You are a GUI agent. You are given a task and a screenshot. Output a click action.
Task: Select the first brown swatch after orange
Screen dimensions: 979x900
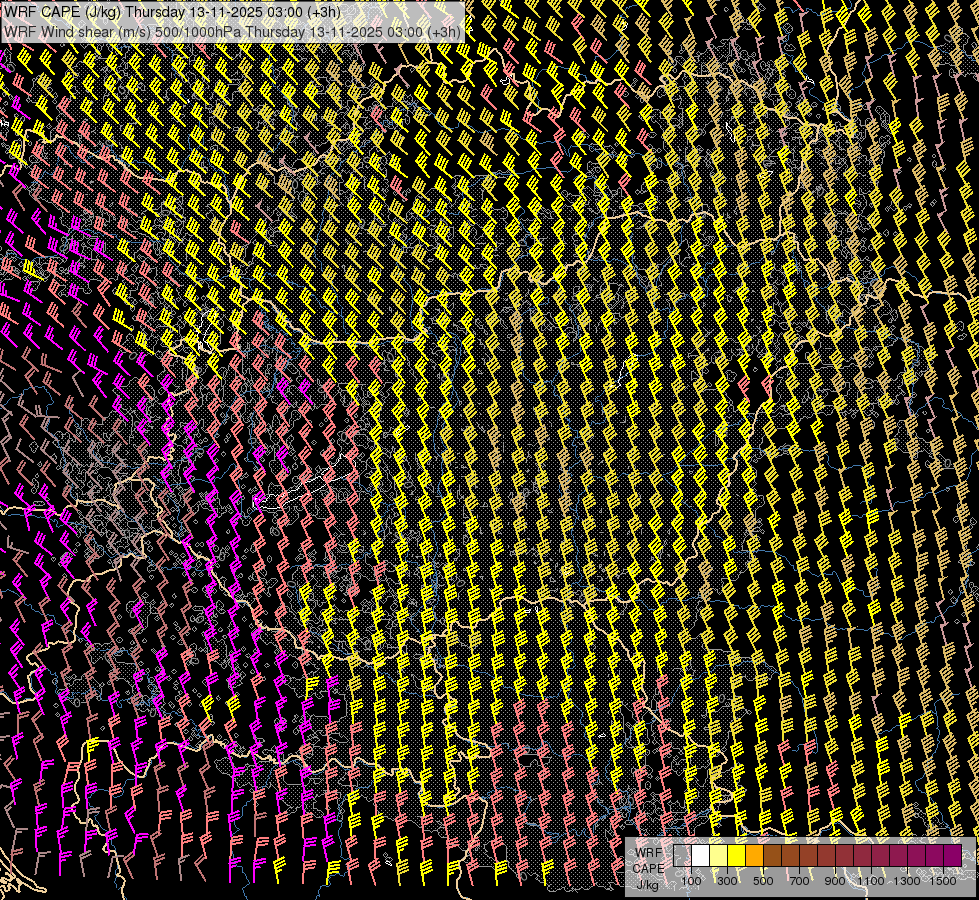point(772,856)
